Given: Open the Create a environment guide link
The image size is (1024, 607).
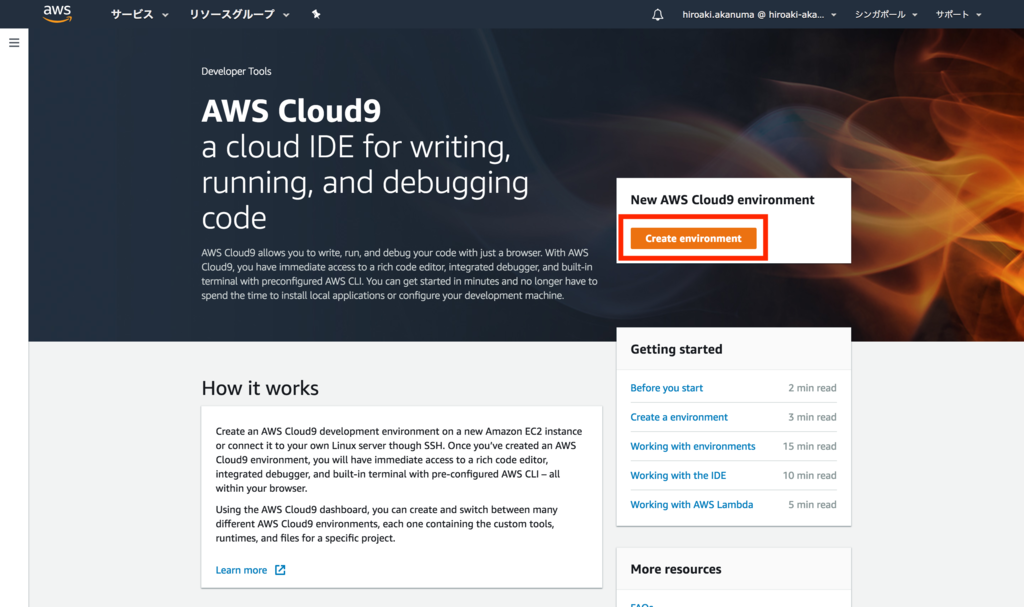Looking at the screenshot, I should (679, 417).
